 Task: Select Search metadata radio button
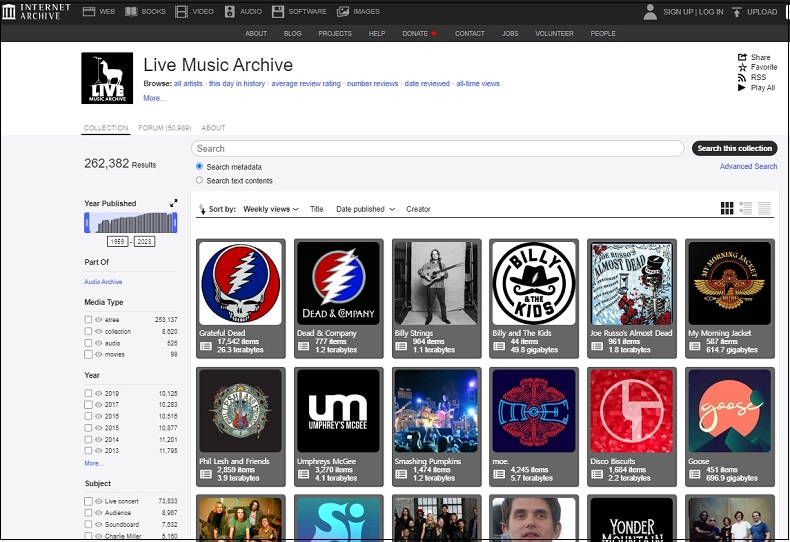click(x=200, y=166)
